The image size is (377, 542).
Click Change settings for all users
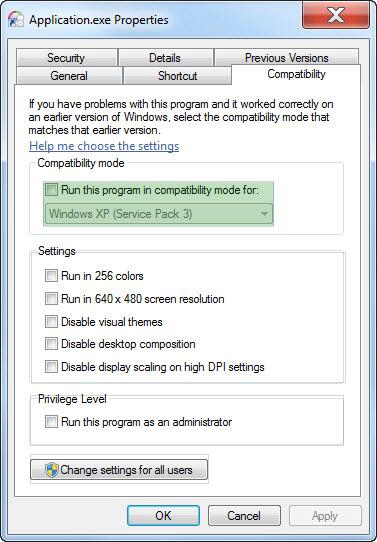click(119, 469)
